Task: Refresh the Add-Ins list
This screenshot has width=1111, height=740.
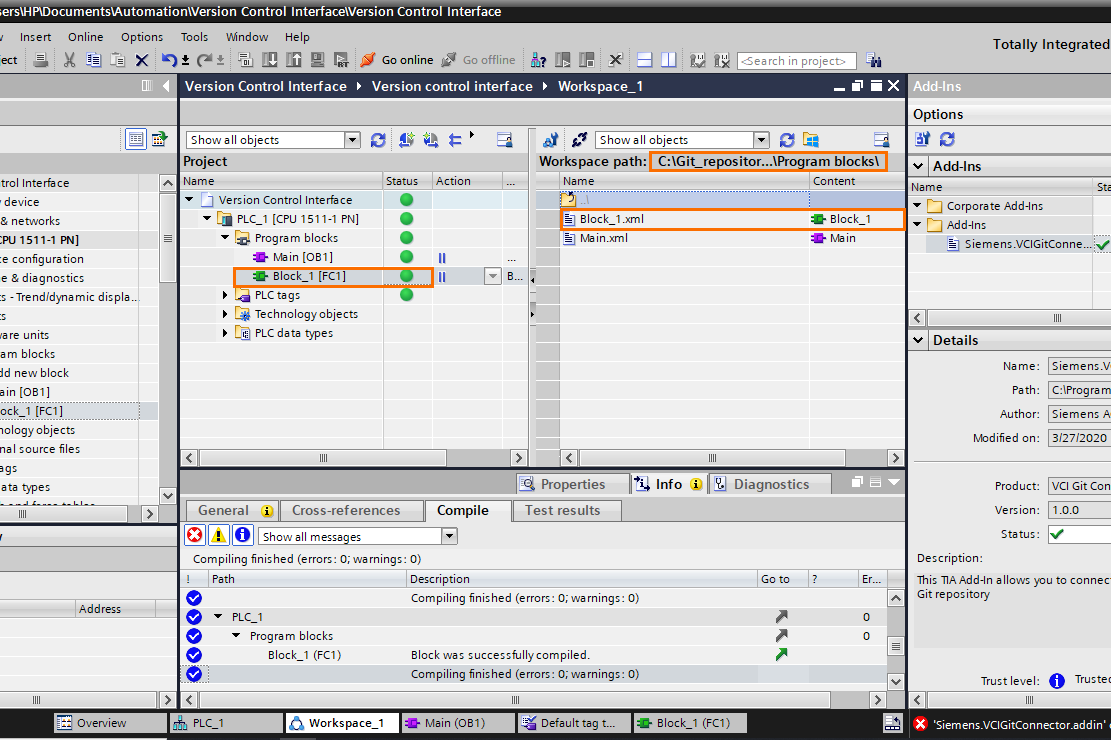Action: tap(947, 139)
